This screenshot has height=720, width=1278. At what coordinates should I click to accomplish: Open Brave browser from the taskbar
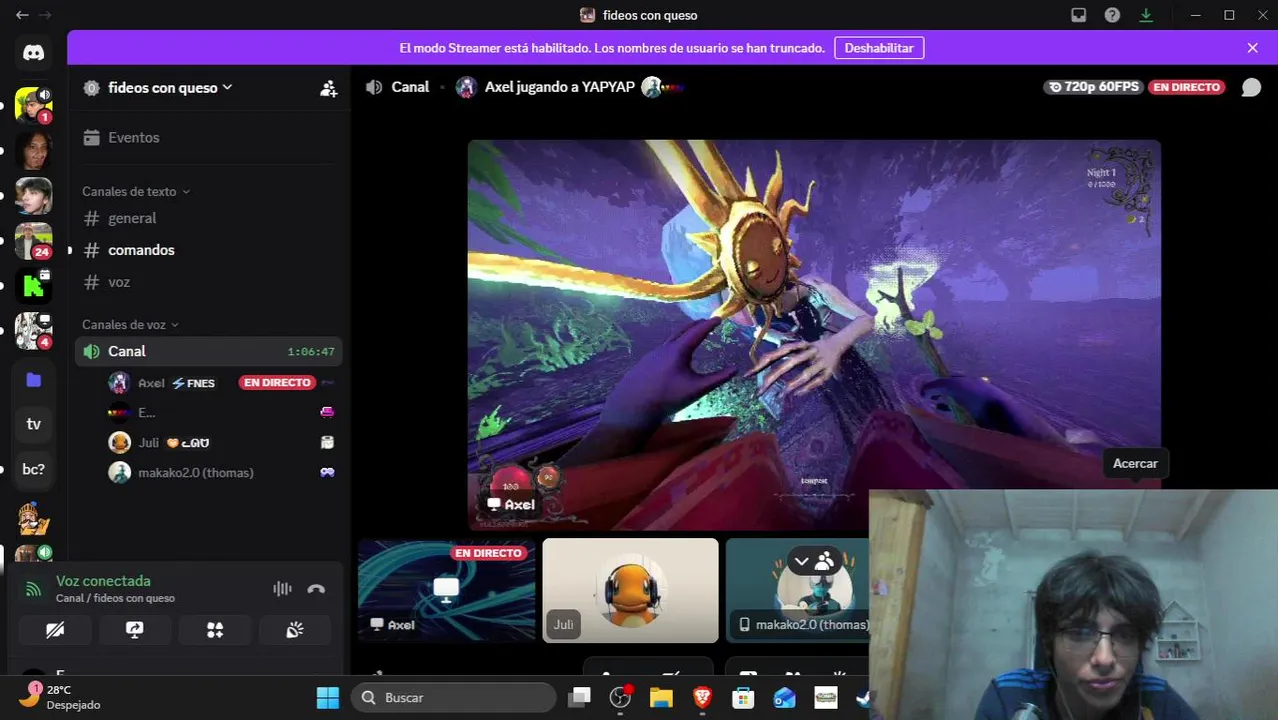702,697
